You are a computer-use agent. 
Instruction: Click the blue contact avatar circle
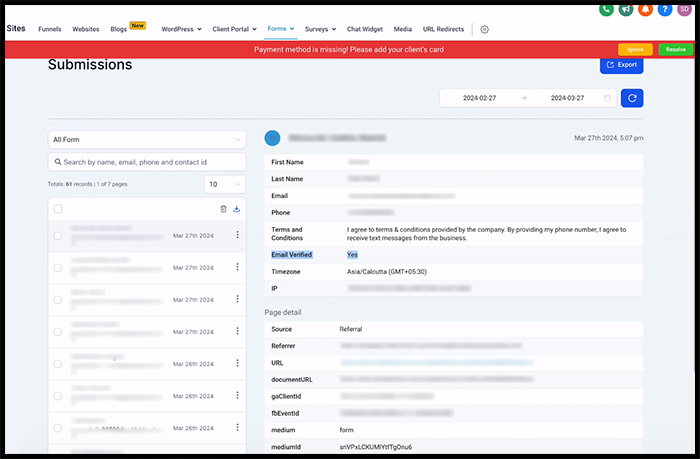point(272,138)
